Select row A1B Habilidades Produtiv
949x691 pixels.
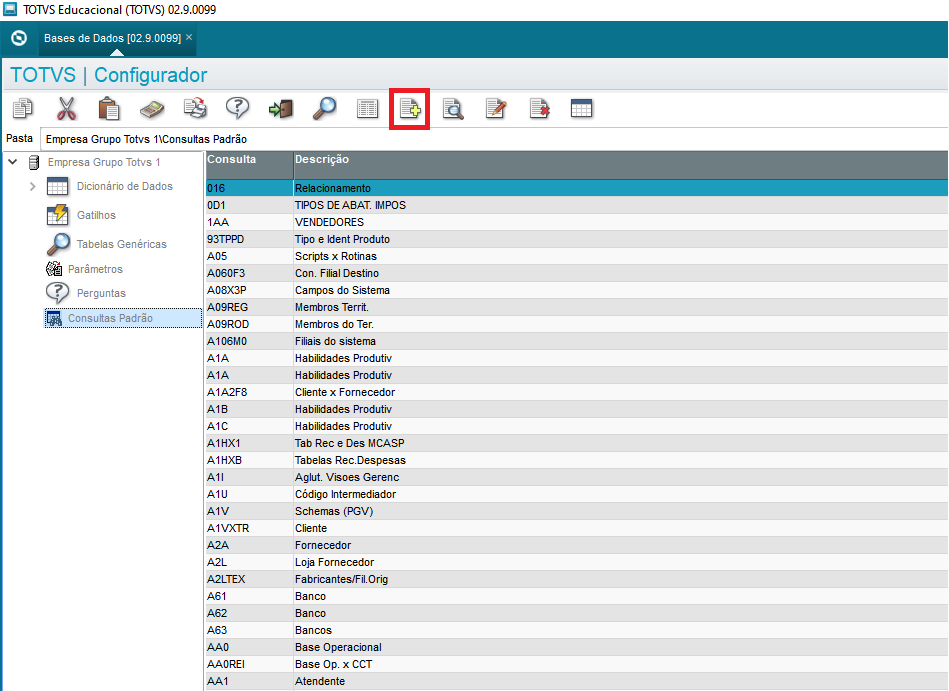click(577, 409)
